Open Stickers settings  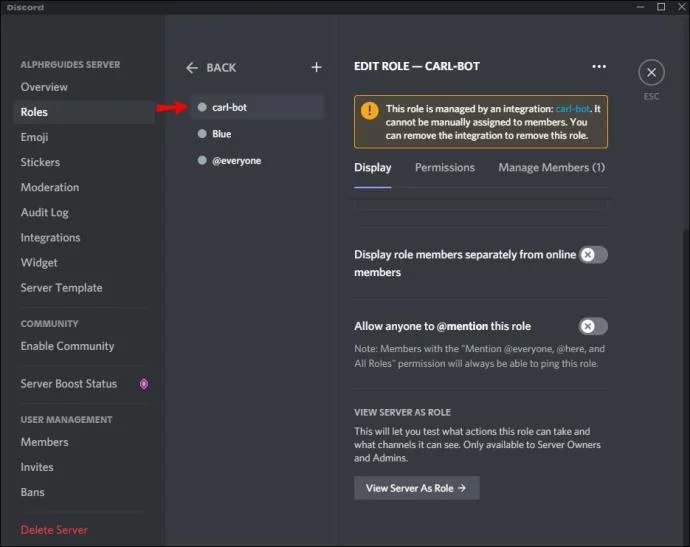[40, 162]
